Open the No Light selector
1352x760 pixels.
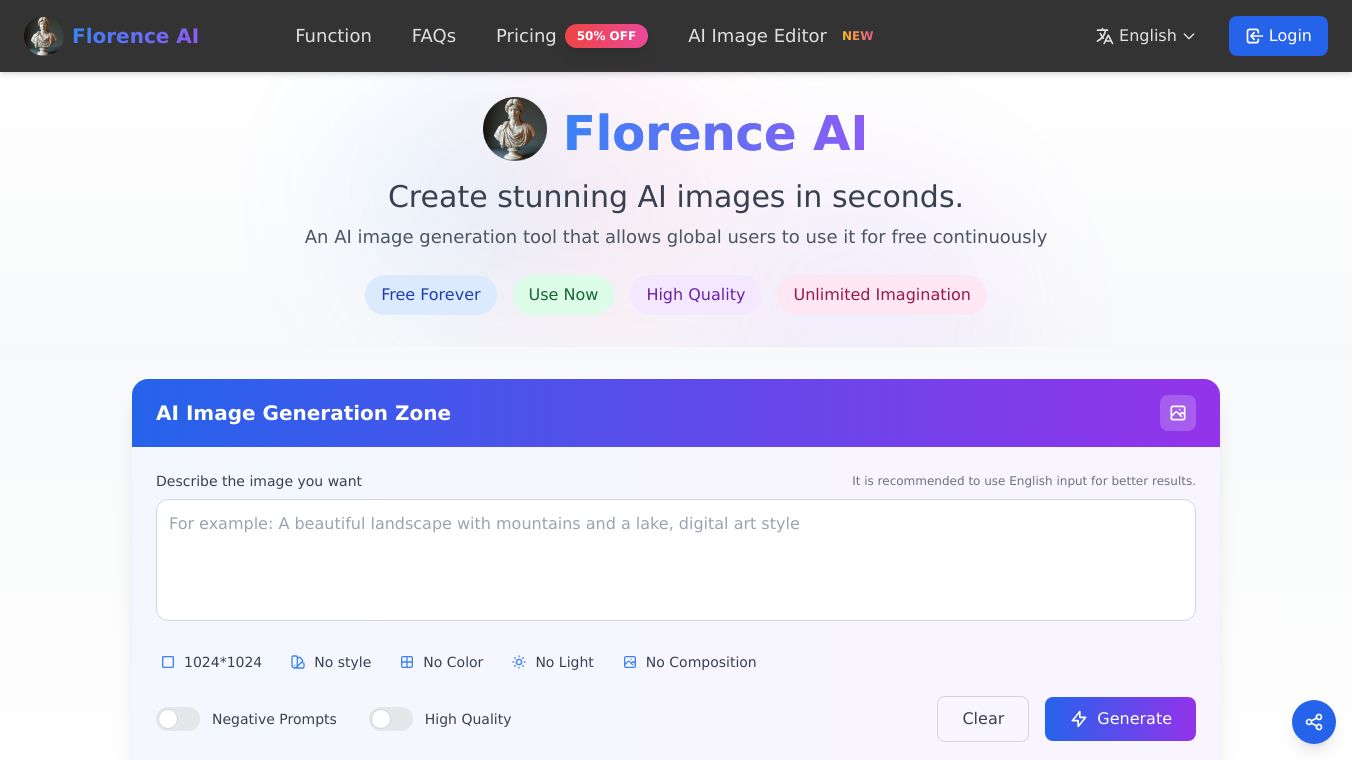[553, 662]
